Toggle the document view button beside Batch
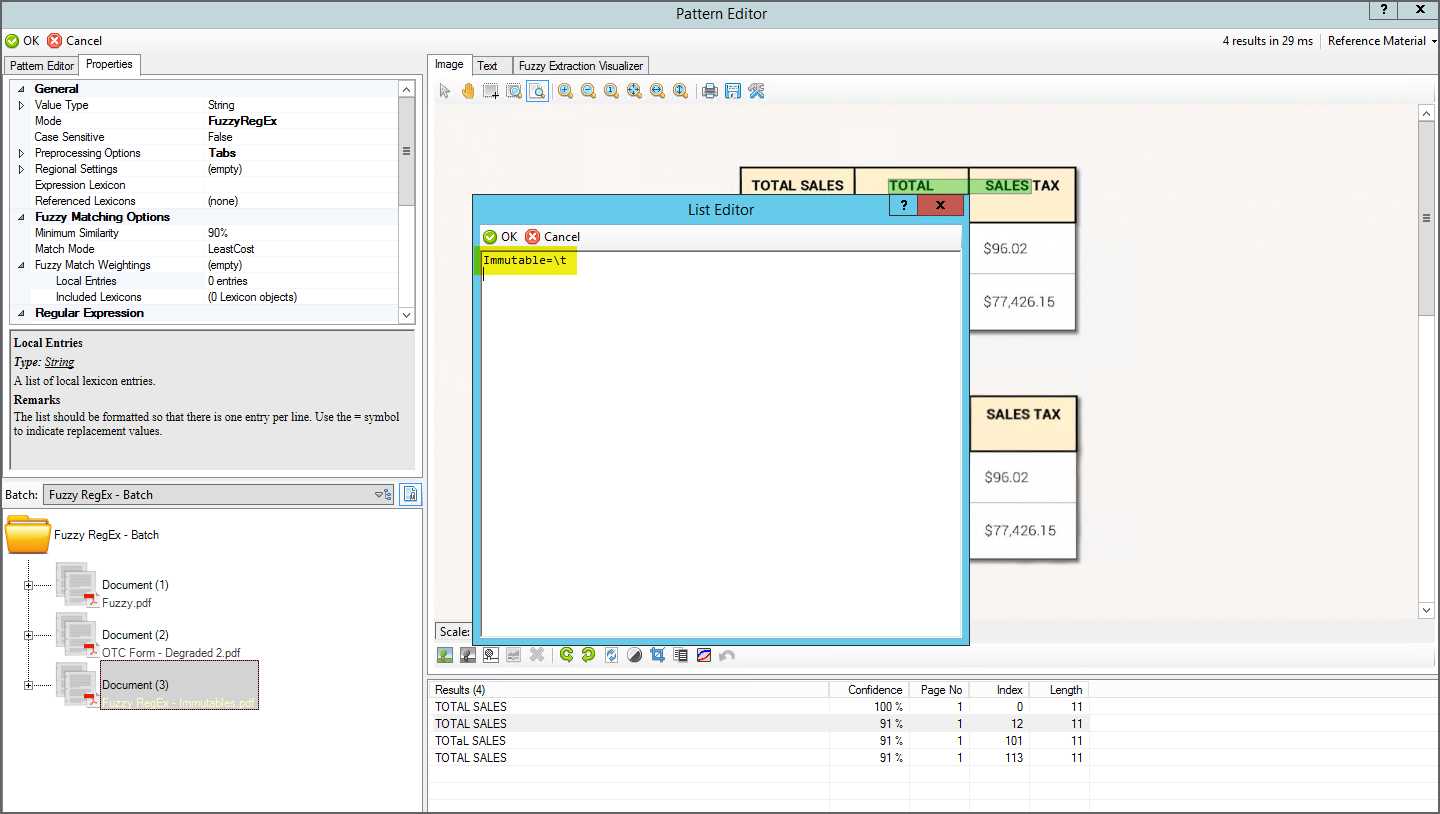 point(410,494)
